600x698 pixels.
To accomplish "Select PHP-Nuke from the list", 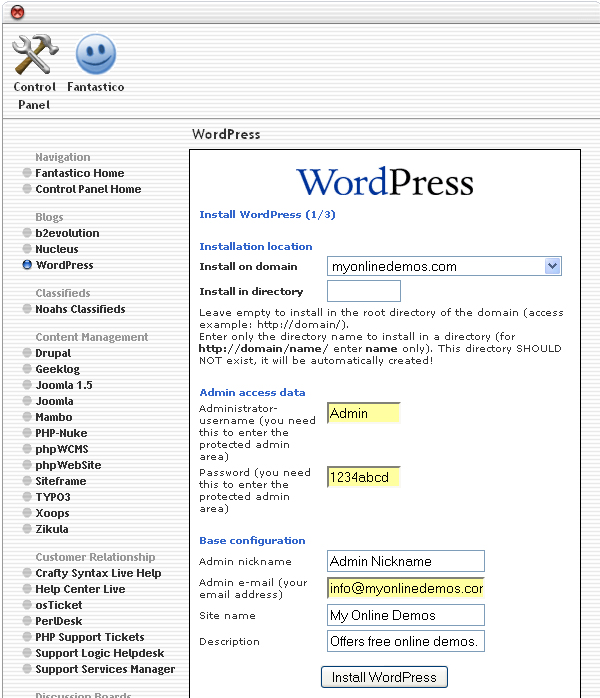I will [61, 433].
